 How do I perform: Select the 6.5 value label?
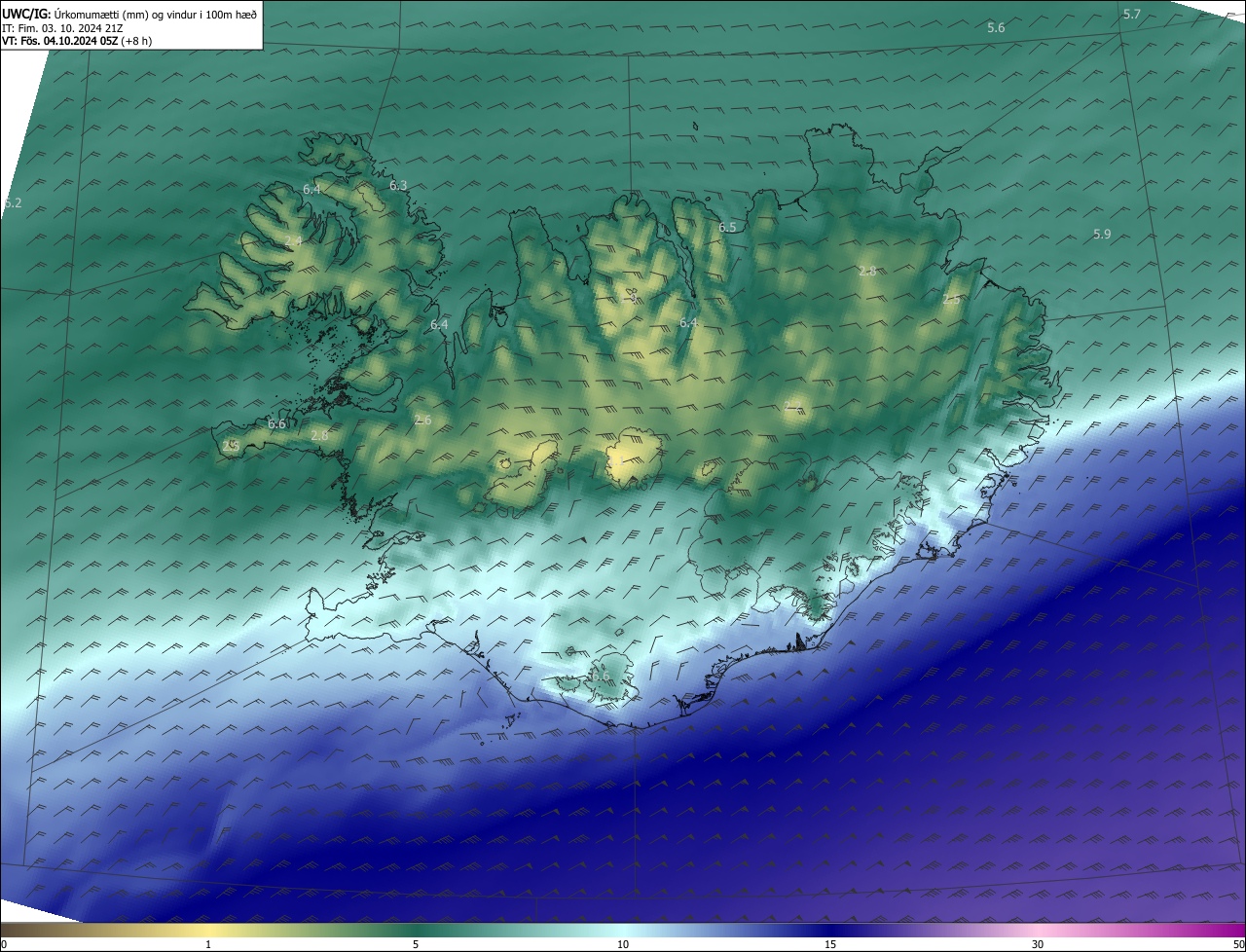727,228
